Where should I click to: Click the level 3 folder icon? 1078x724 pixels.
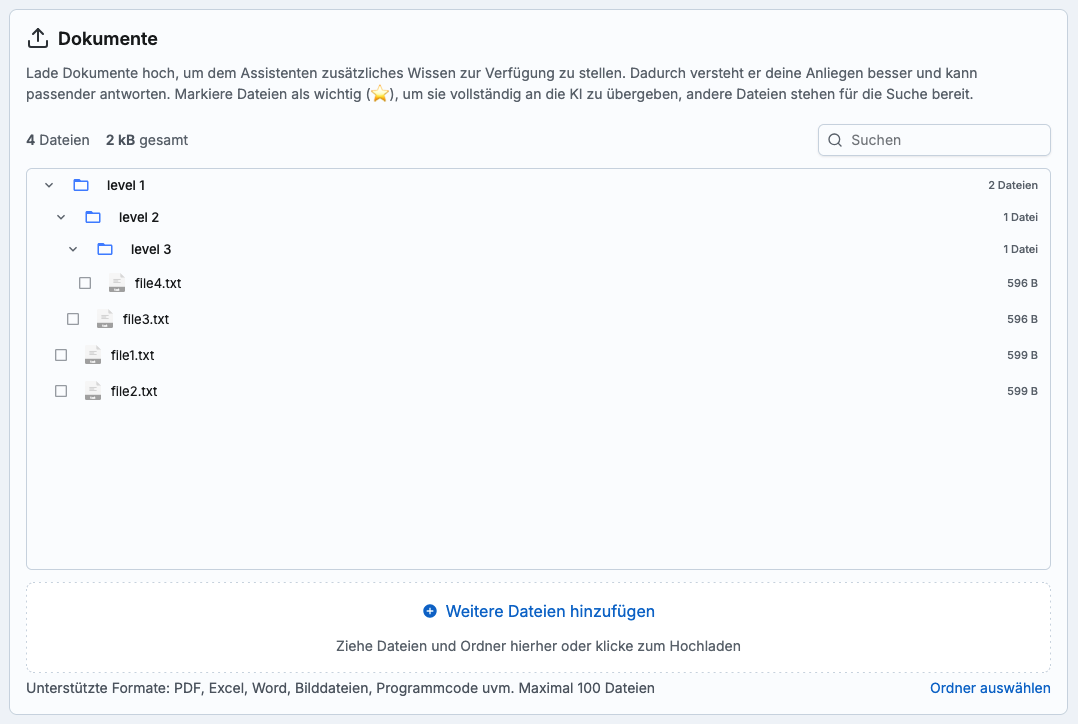click(105, 249)
